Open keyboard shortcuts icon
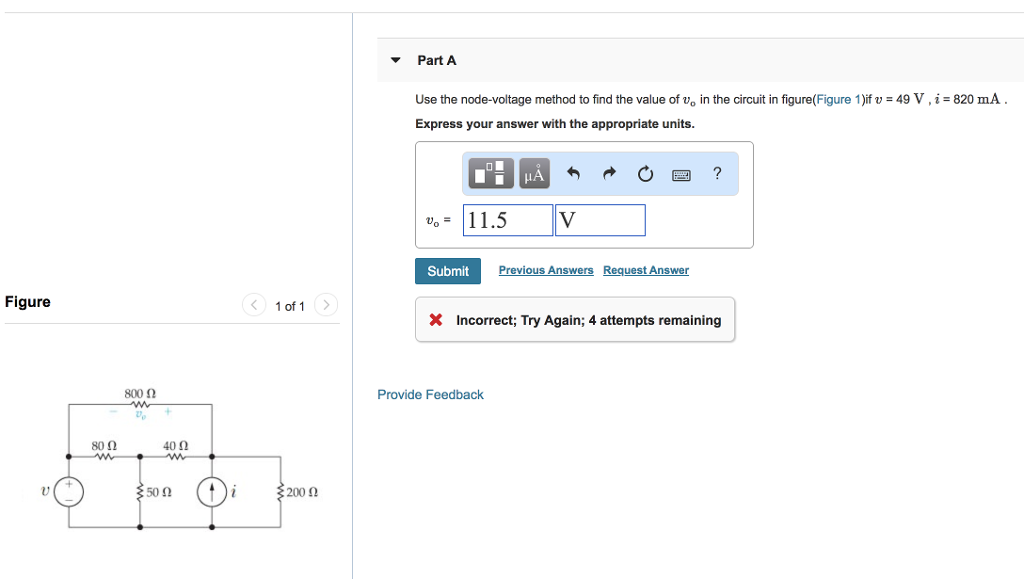The height and width of the screenshot is (579, 1024). pyautogui.click(x=681, y=175)
